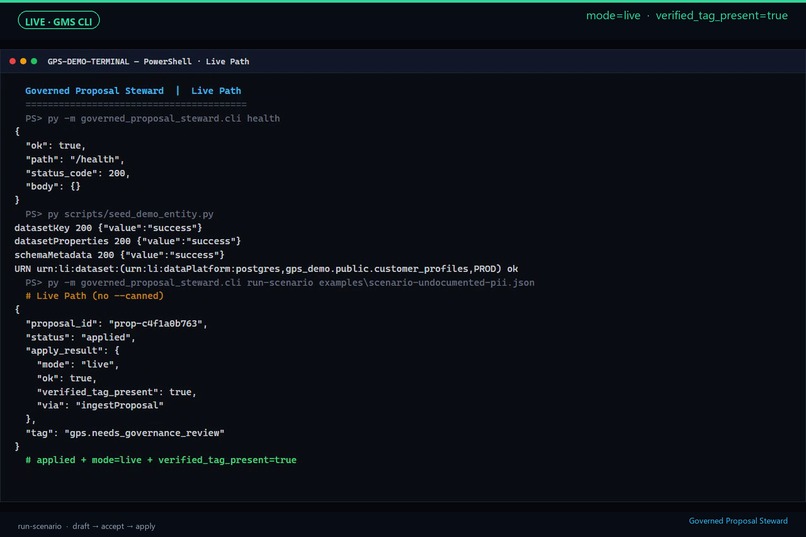The height and width of the screenshot is (537, 806).
Task: Click the green maximize dot on terminal window
Action: coord(34,61)
